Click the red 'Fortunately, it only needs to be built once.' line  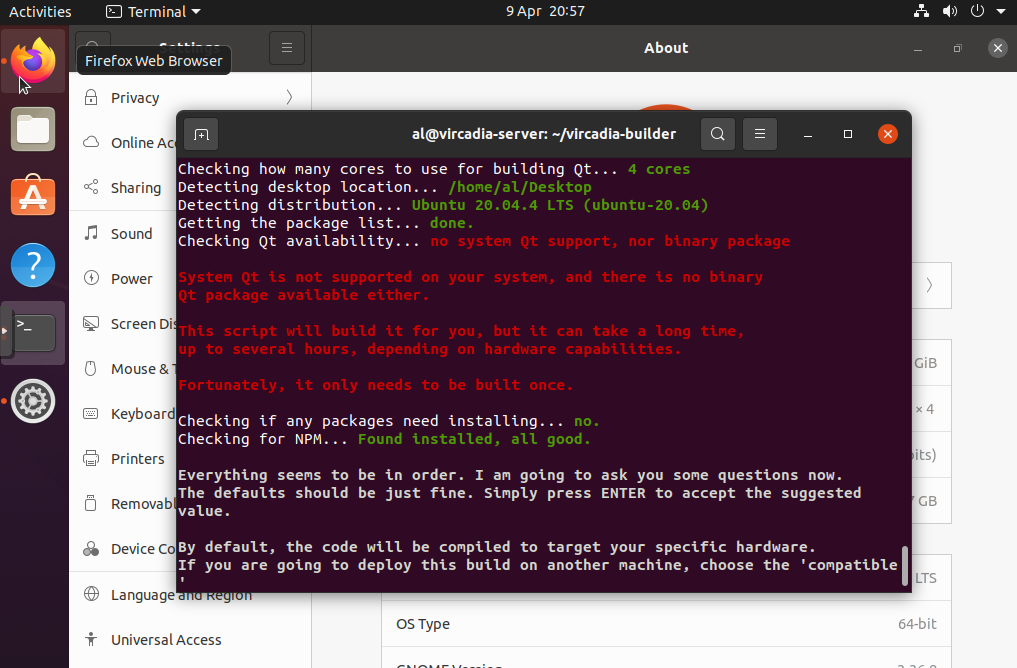click(376, 385)
